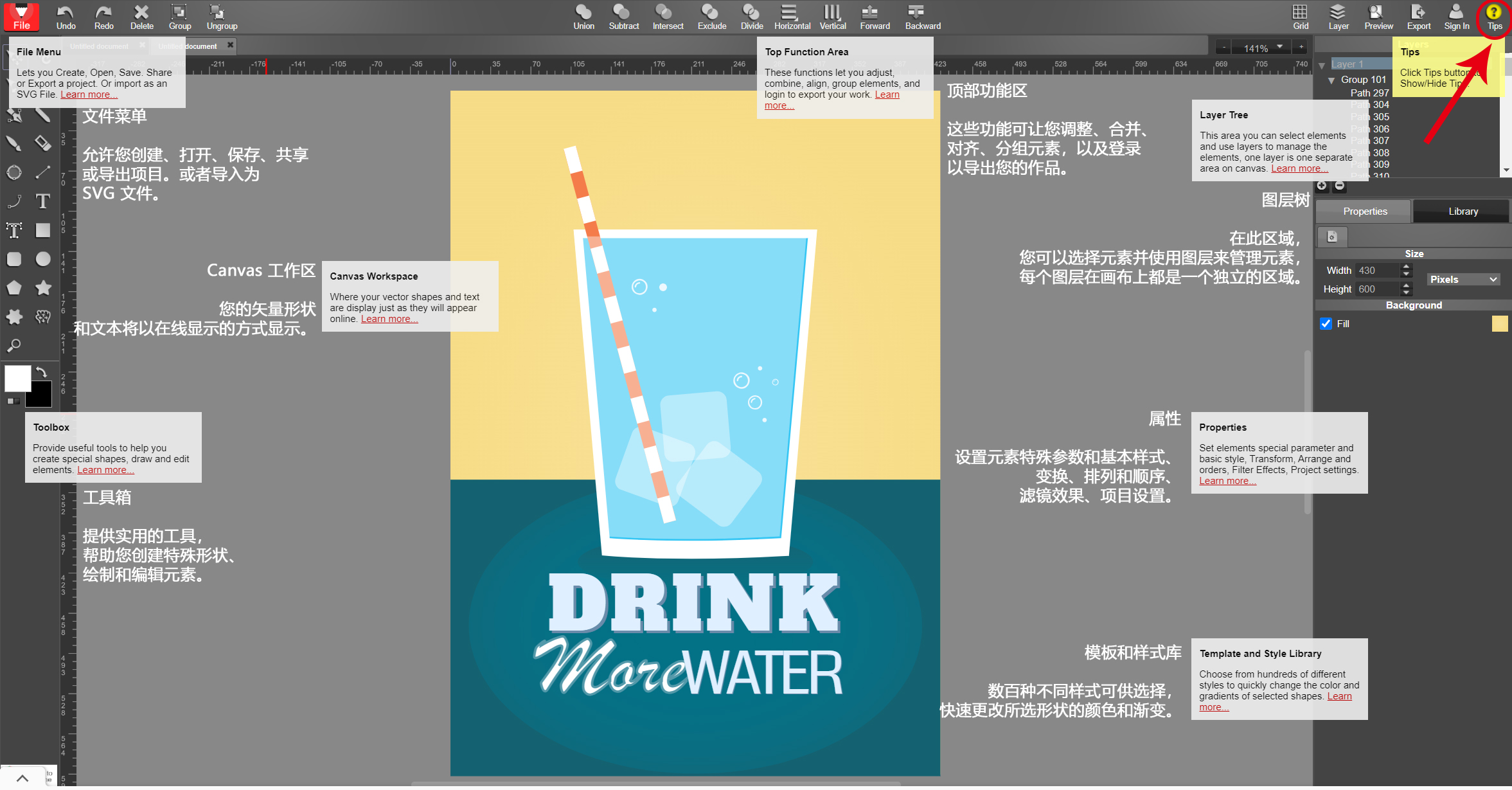Collapse the Group 101 layer group
Image resolution: width=1512 pixels, height=790 pixels.
[x=1331, y=80]
